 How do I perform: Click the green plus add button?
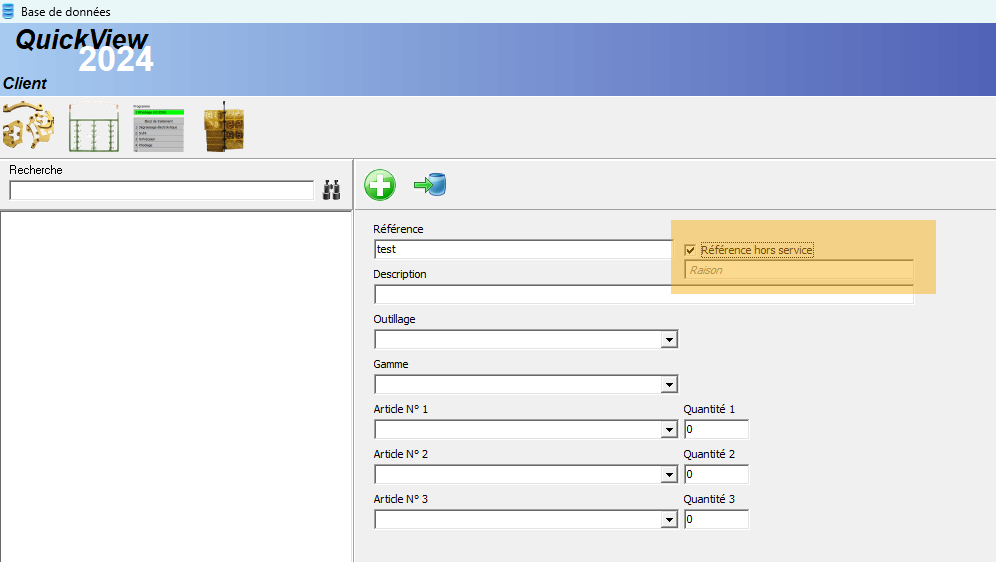pos(380,185)
